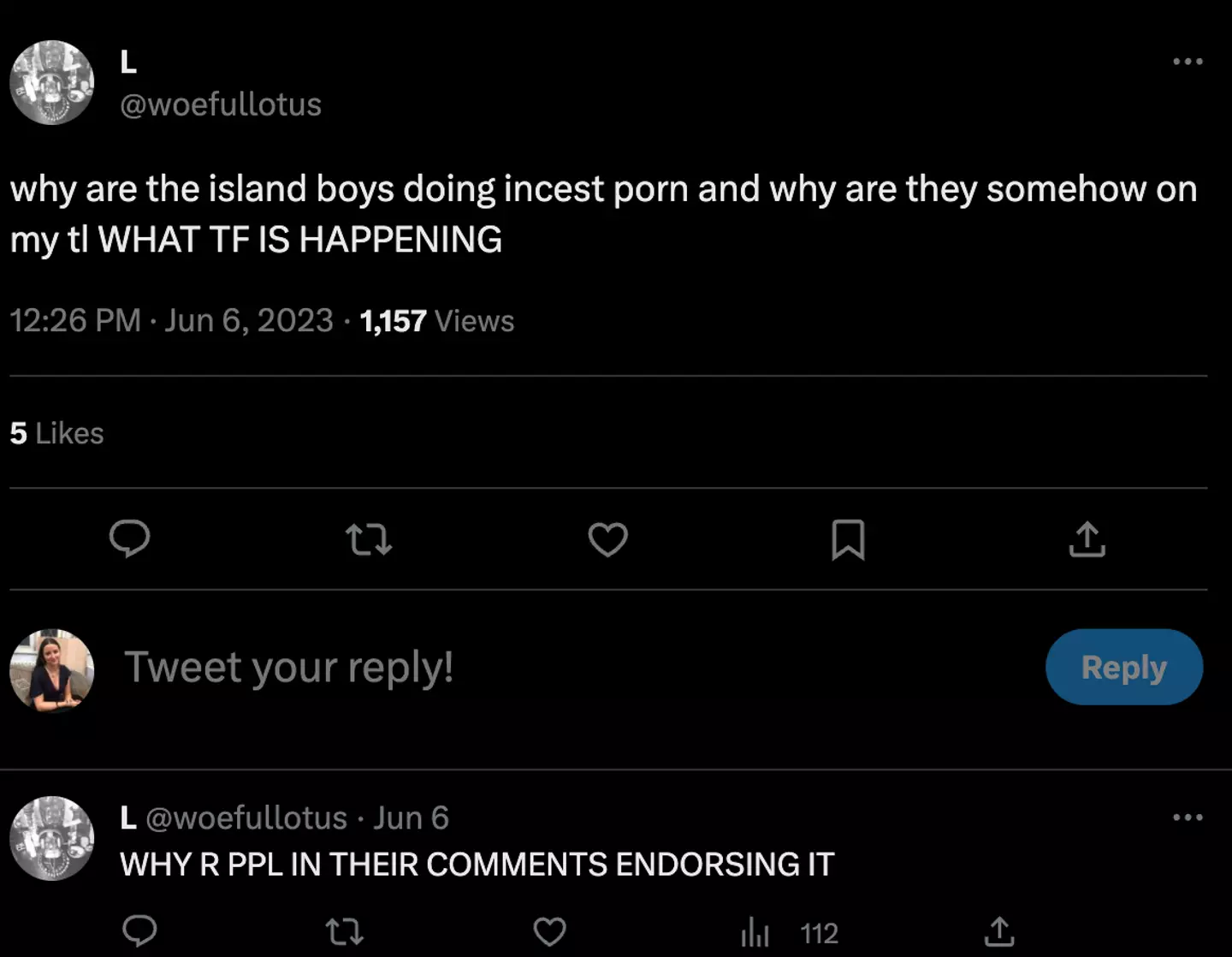Share the reply tweet with the upload icon
The width and height of the screenshot is (1232, 957).
(x=998, y=933)
